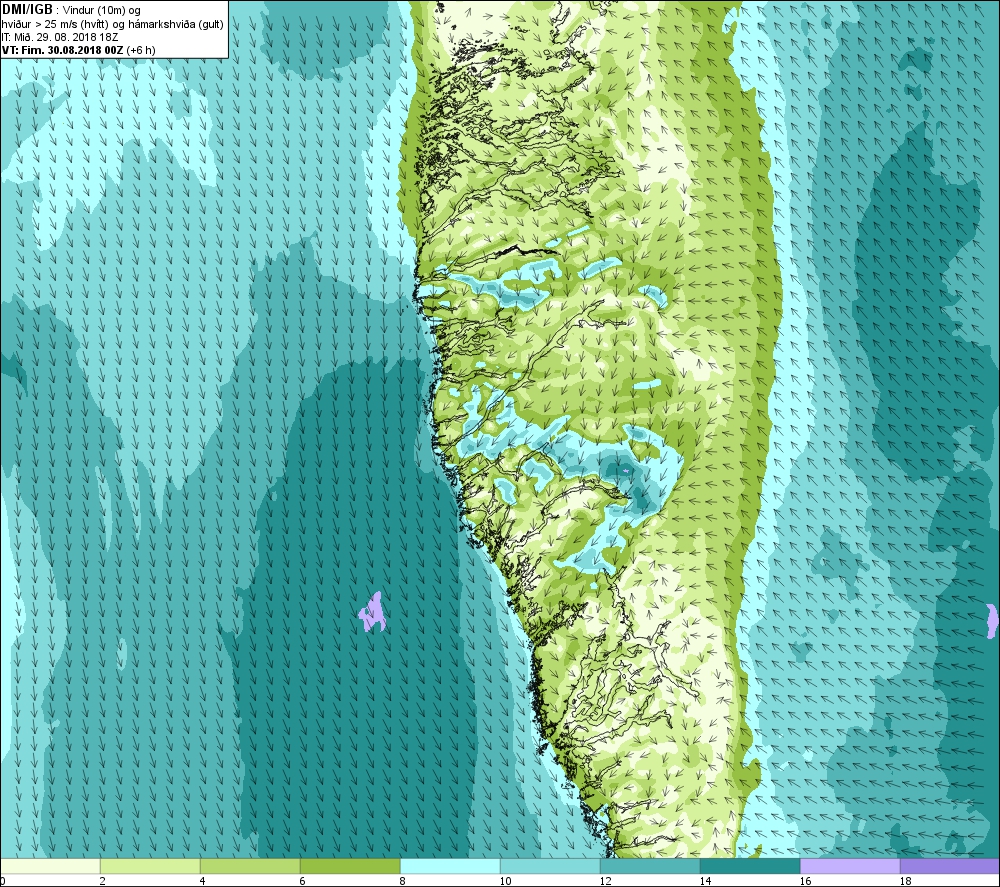Click the 4–6 m/s green legend swatch
Viewport: 1000px width, 887px height.
pyautogui.click(x=250, y=866)
